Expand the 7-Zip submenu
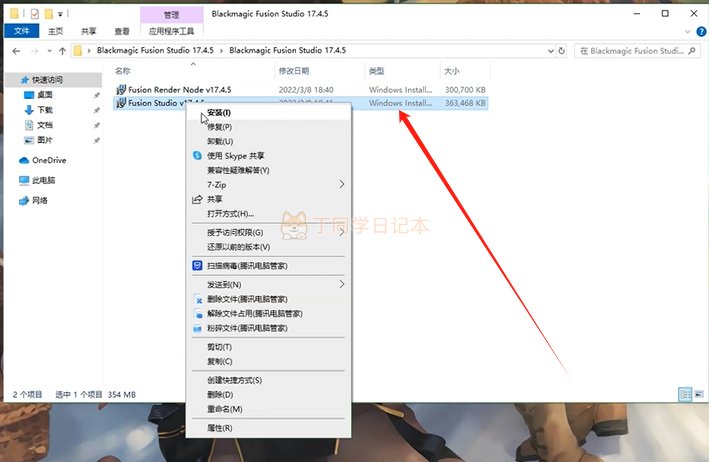 tap(269, 184)
